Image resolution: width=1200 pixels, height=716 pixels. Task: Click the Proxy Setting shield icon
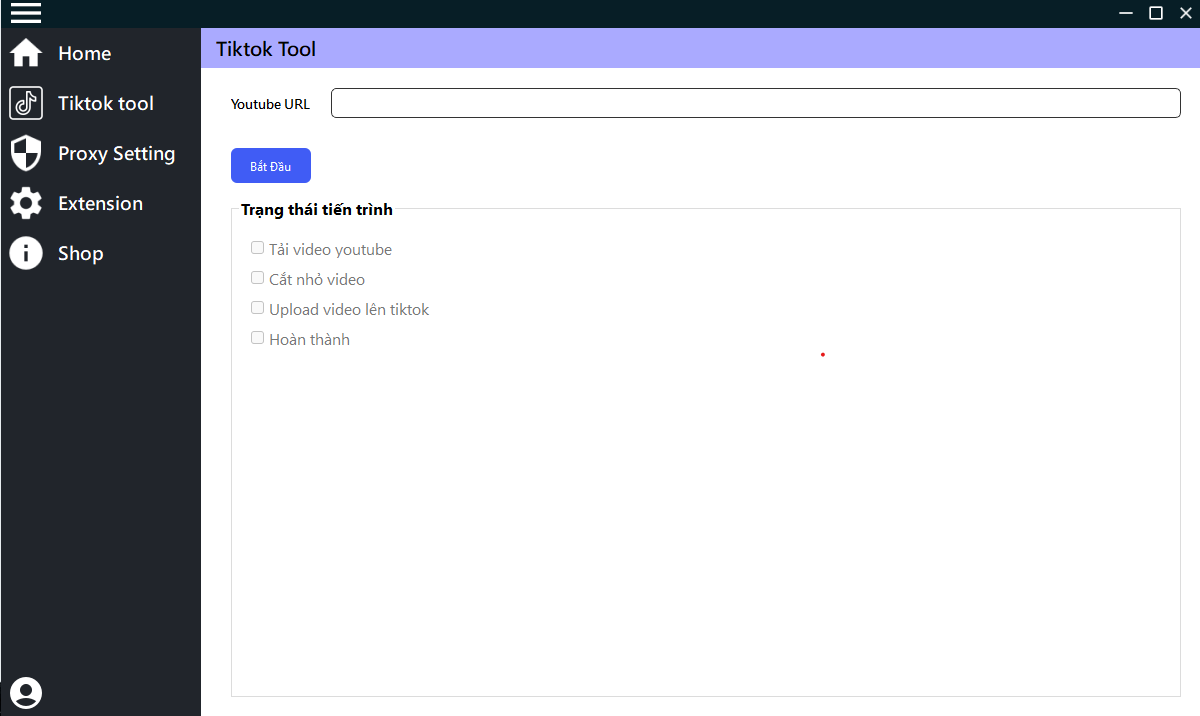click(26, 153)
